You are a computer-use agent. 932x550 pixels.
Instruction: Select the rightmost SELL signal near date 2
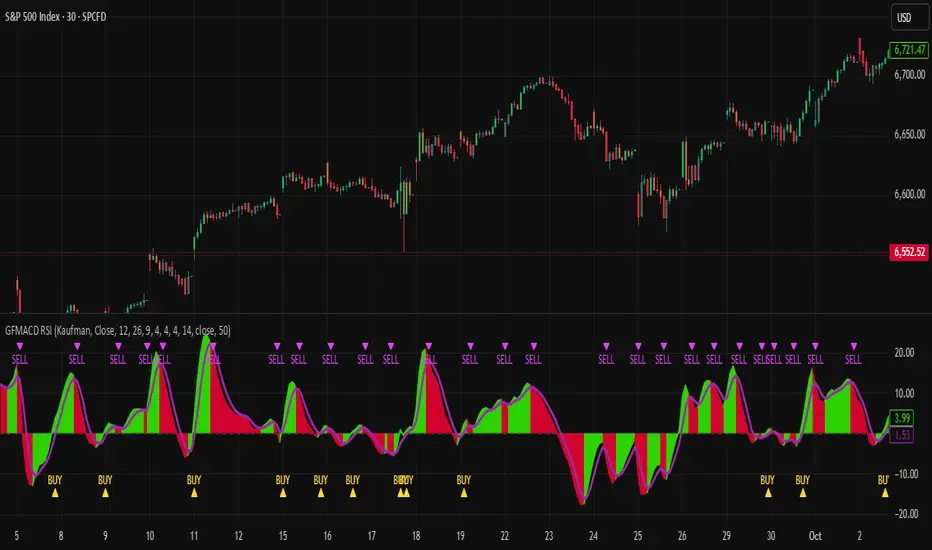[x=854, y=353]
